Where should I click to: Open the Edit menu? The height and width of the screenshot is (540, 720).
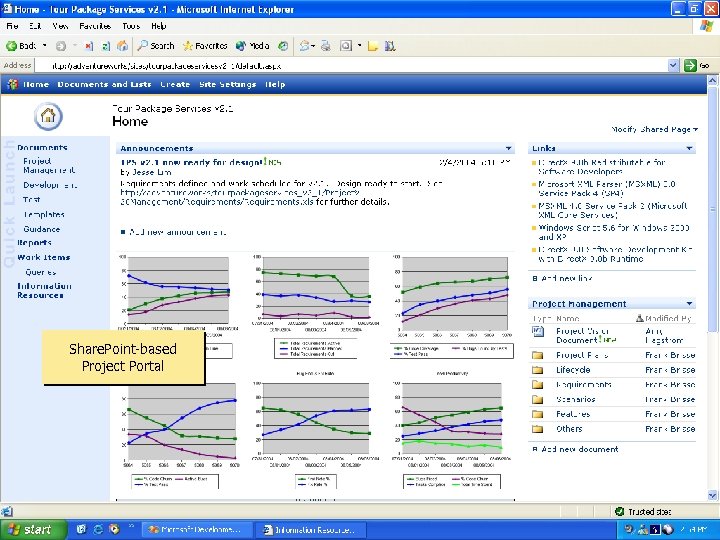(35, 26)
